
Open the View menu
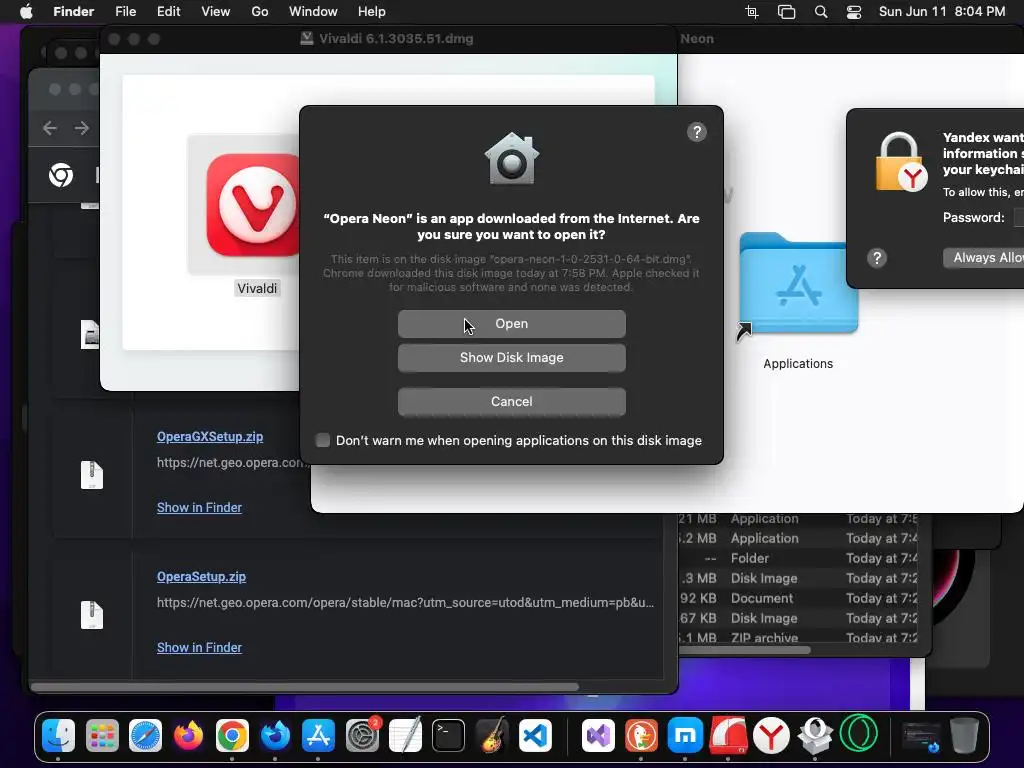point(216,12)
